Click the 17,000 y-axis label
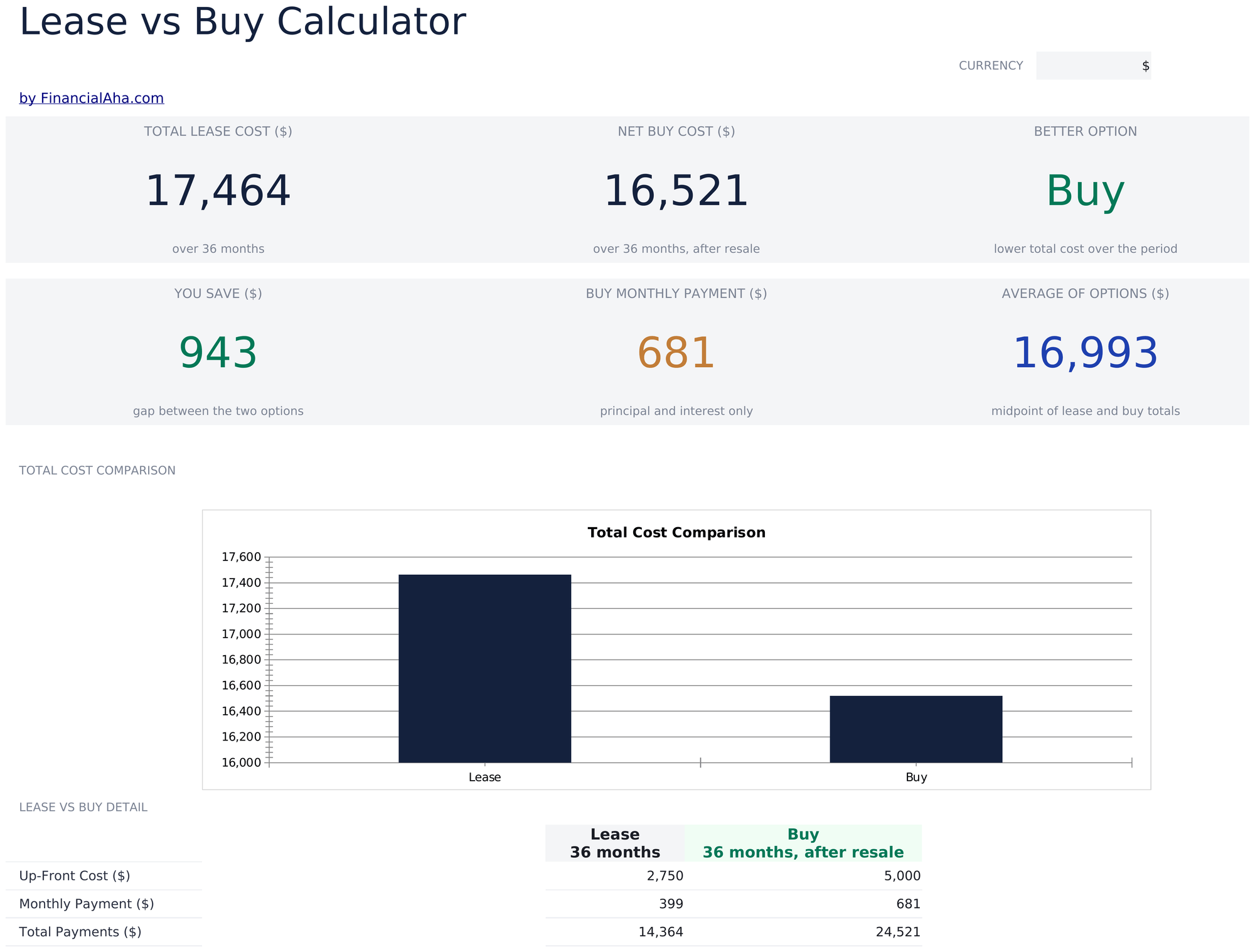 241,634
